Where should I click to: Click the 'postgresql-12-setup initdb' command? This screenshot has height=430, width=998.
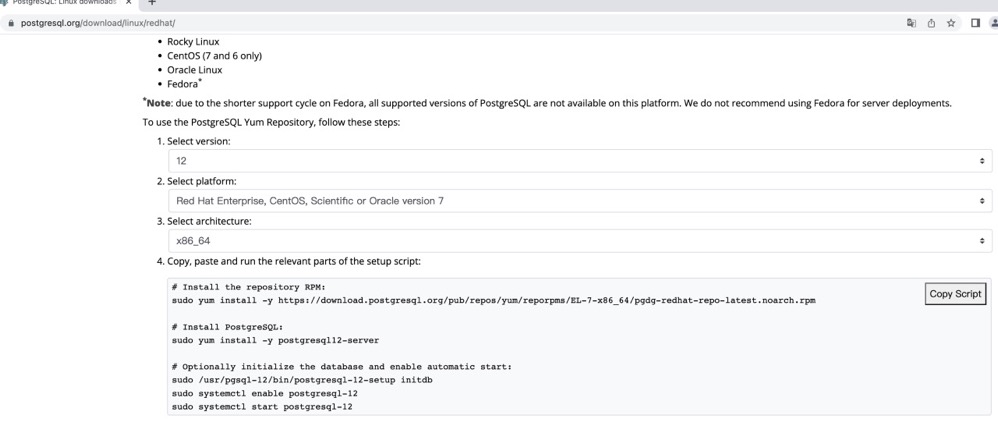pos(303,380)
